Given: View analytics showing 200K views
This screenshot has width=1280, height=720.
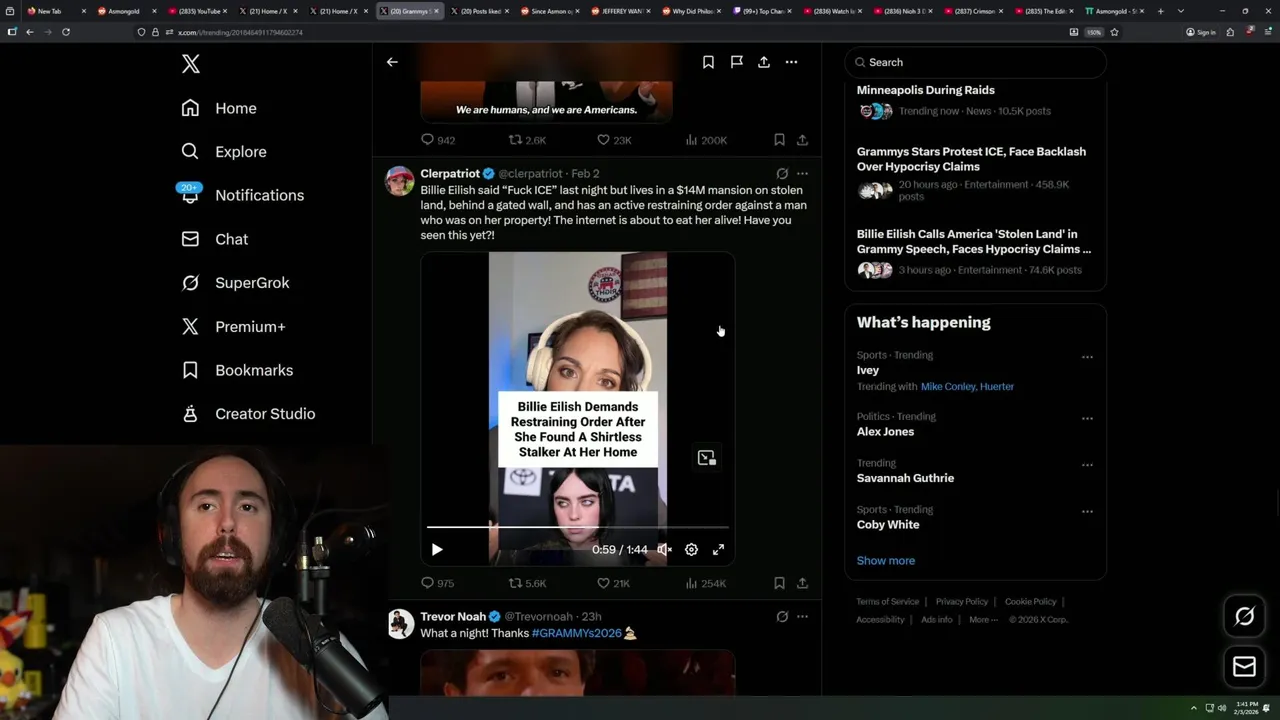Looking at the screenshot, I should 706,140.
